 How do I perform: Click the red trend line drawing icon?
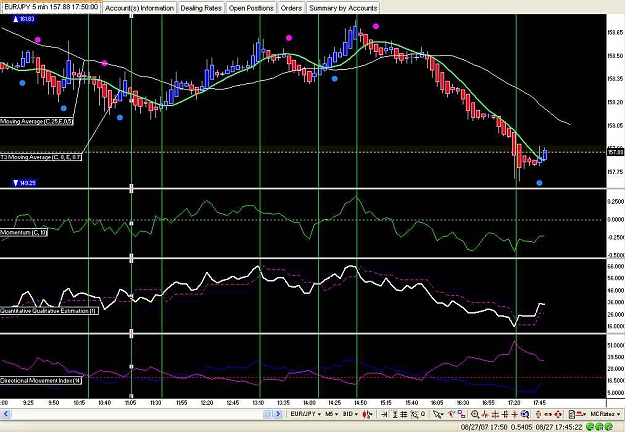[x=452, y=414]
